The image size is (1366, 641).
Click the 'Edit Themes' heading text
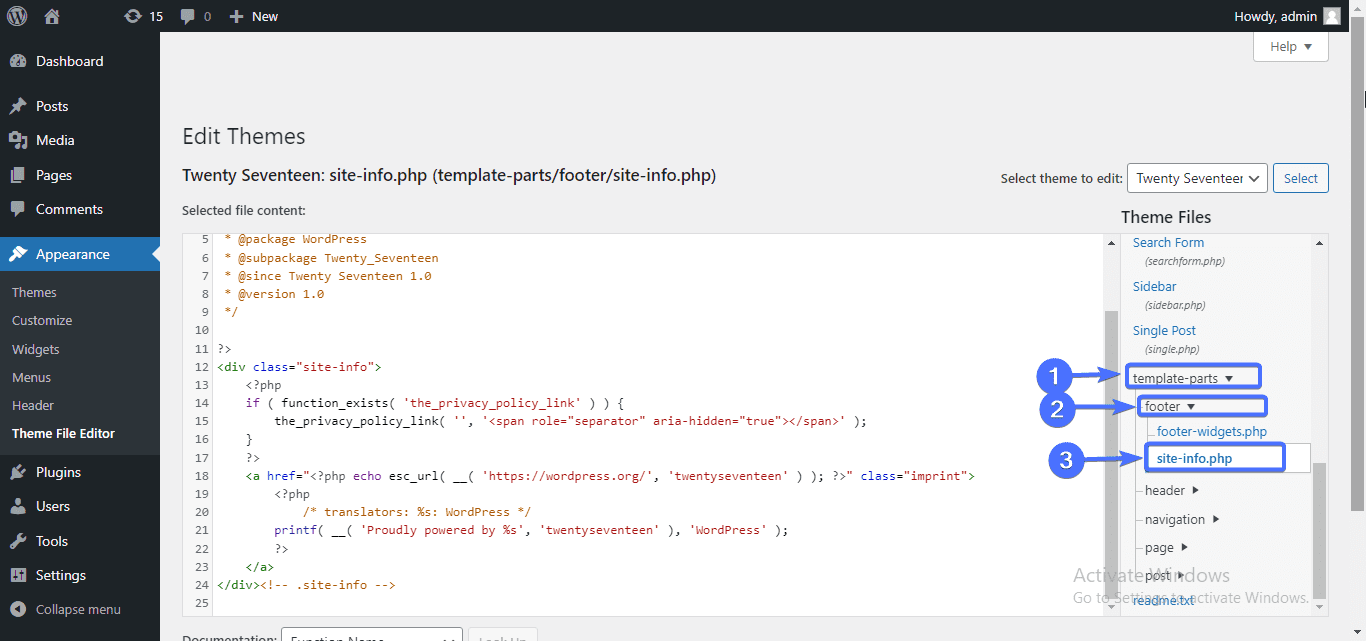coord(244,137)
